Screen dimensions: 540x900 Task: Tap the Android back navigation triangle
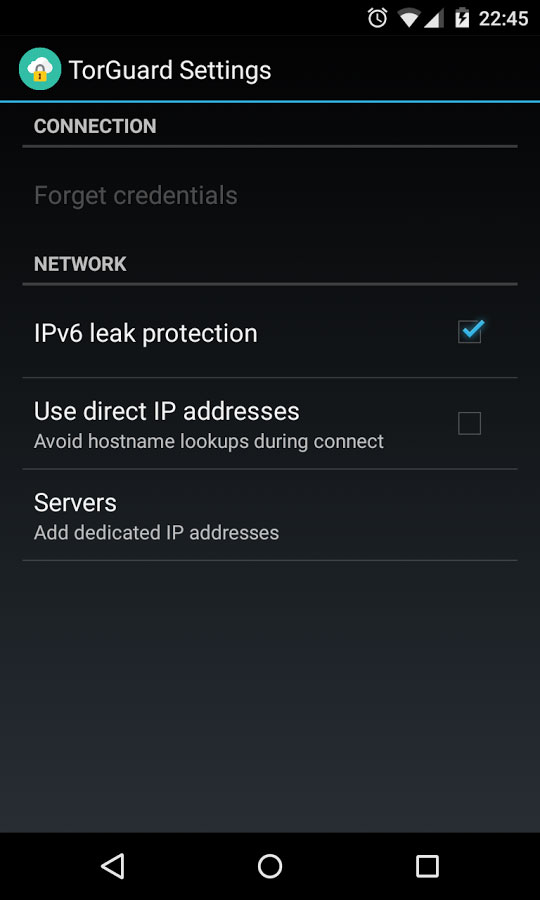coord(113,866)
